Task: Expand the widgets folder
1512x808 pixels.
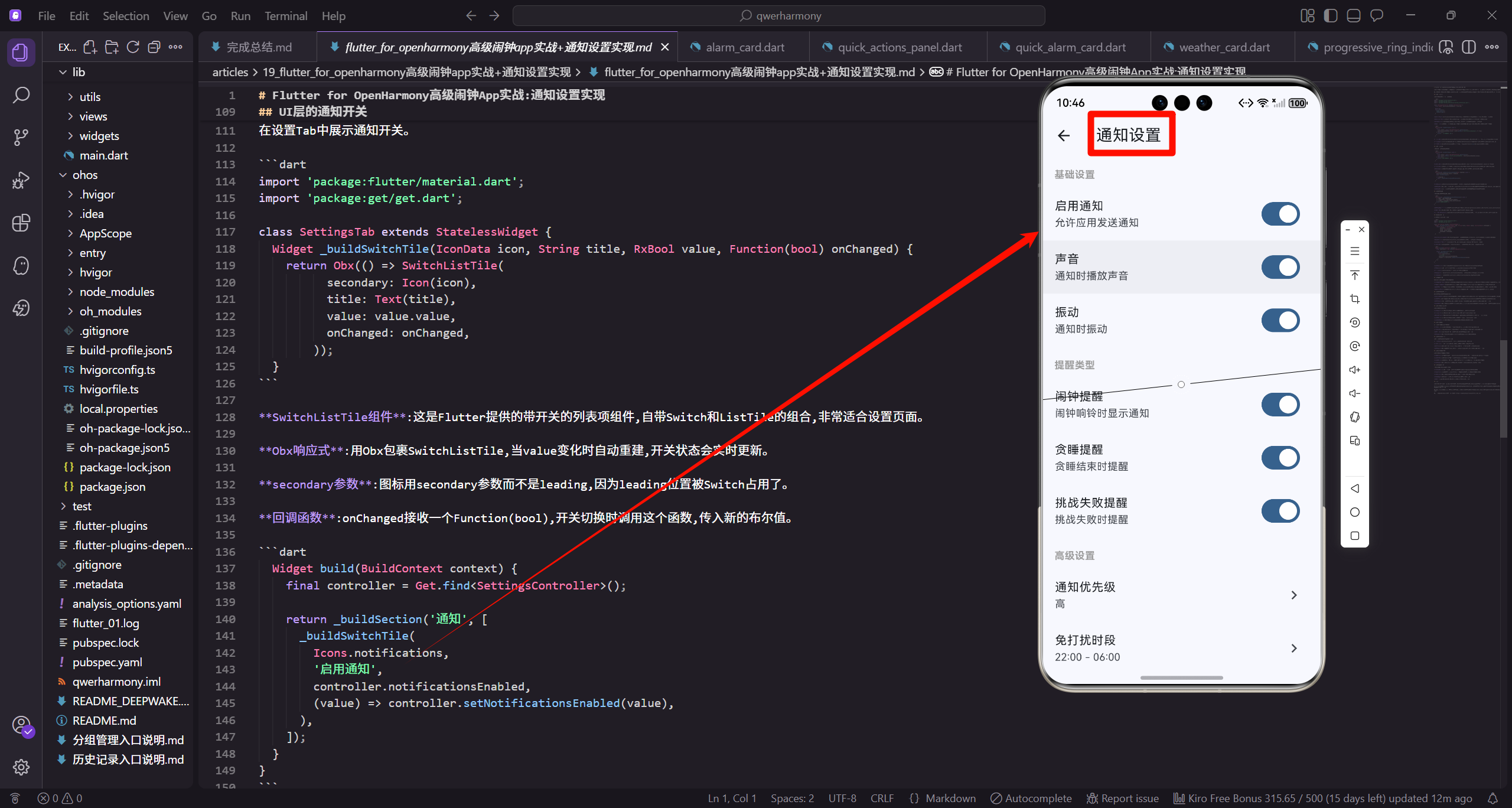Action: (118, 136)
